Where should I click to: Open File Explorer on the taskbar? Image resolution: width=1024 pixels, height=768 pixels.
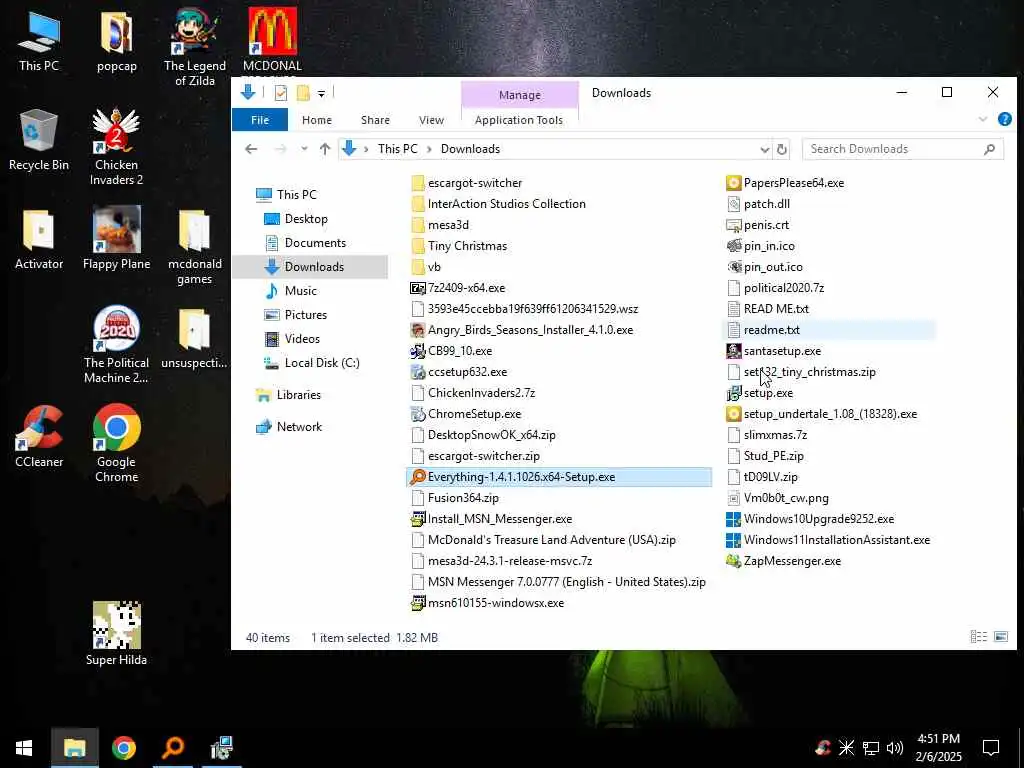(x=74, y=748)
